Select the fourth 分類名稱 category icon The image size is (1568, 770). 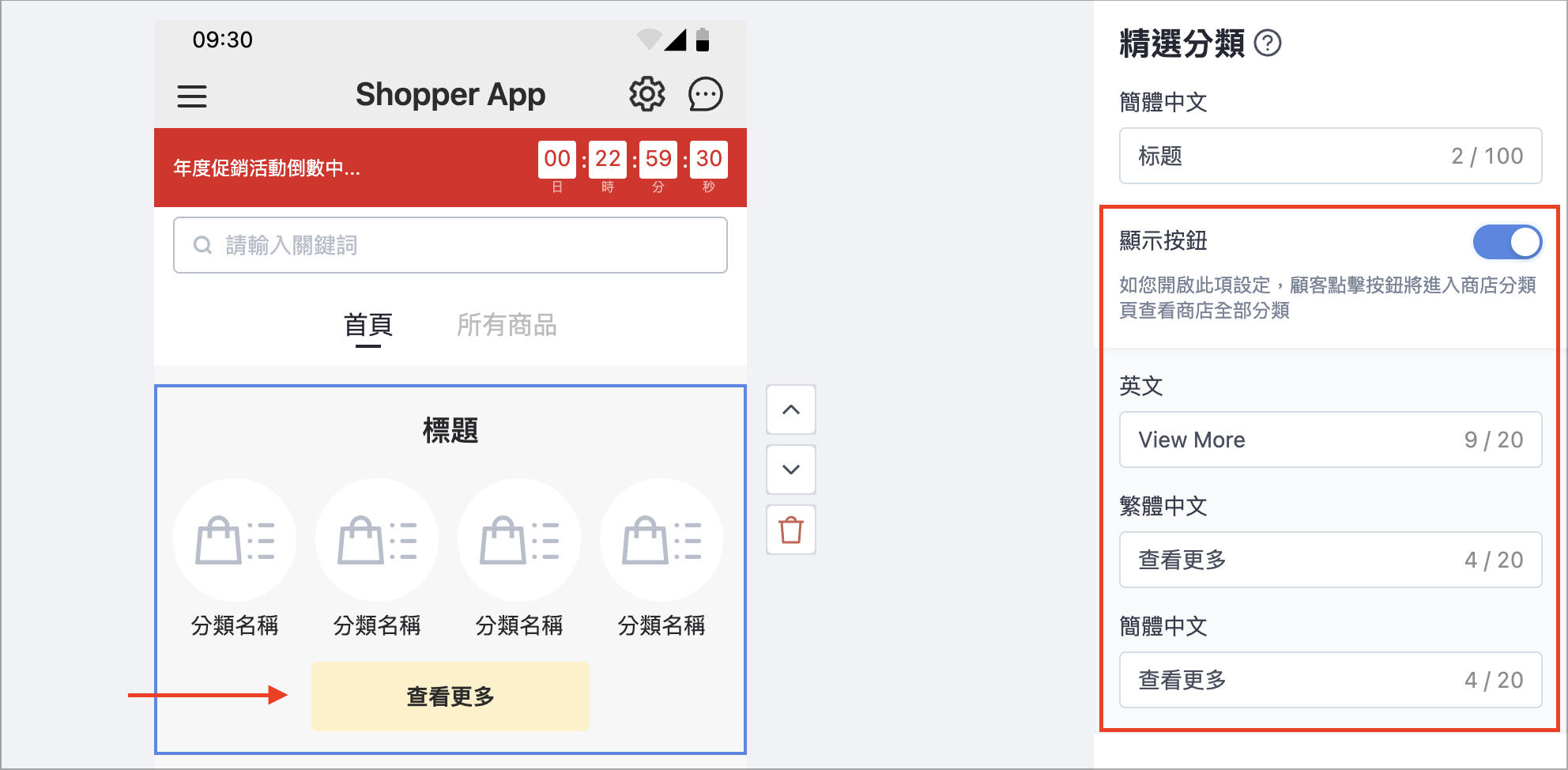[x=661, y=540]
